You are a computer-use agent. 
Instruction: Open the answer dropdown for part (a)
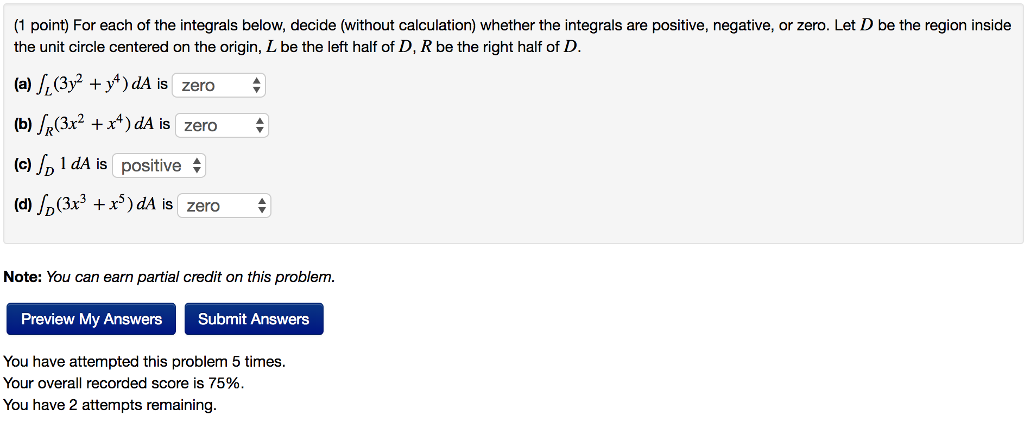click(x=218, y=86)
